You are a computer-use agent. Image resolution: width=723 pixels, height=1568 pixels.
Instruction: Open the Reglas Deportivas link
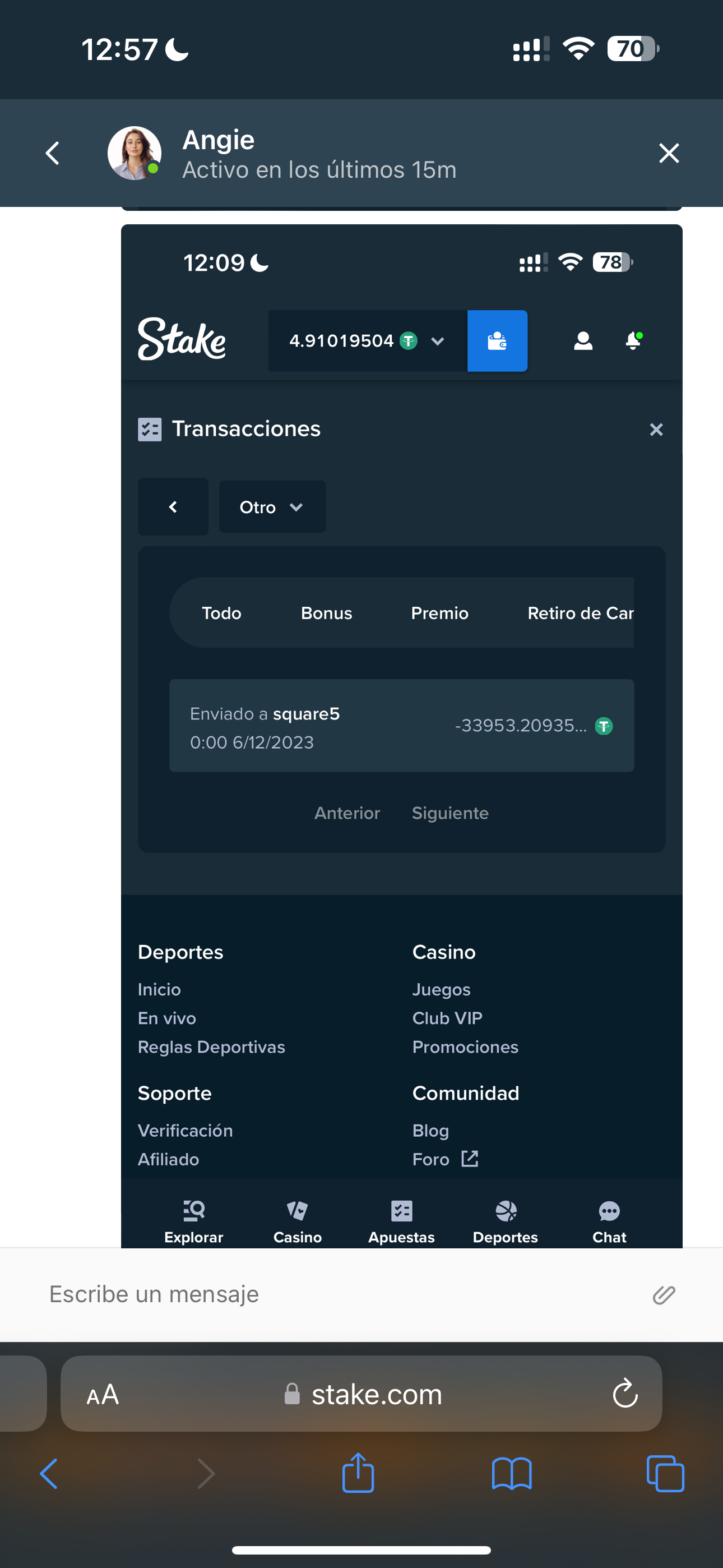(x=211, y=1047)
